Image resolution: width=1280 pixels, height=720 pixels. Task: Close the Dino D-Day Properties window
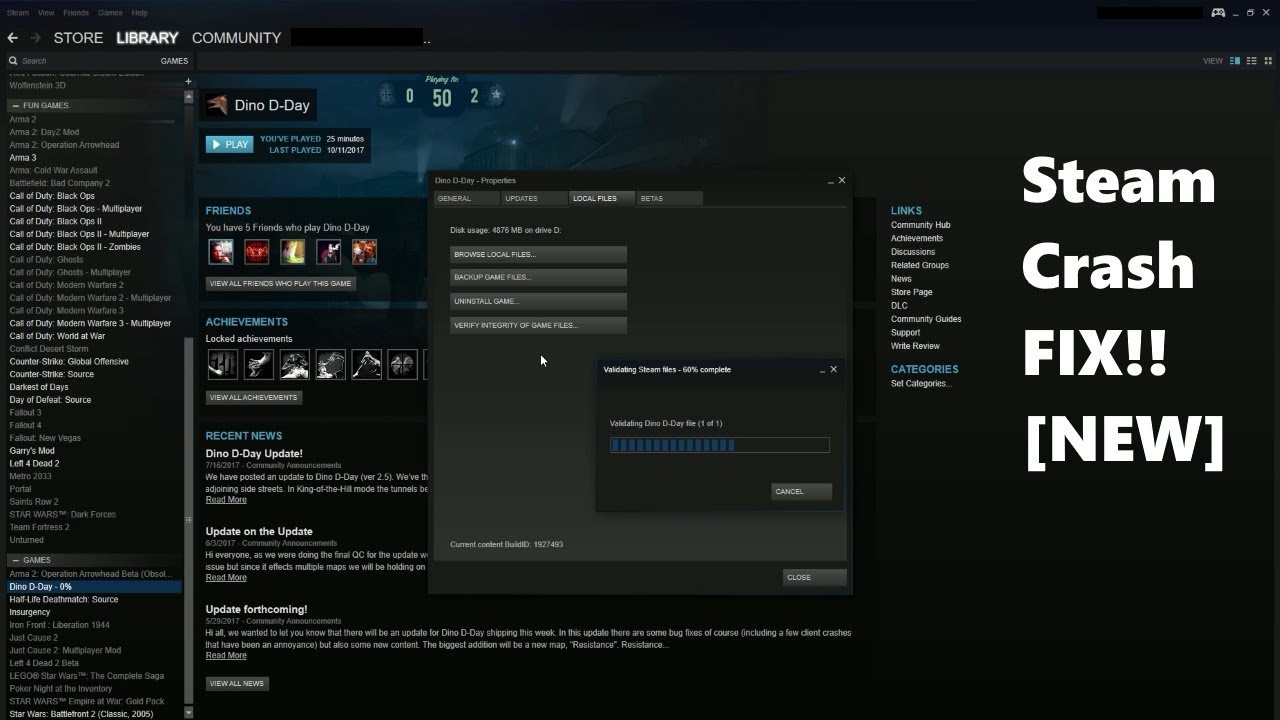[x=841, y=180]
